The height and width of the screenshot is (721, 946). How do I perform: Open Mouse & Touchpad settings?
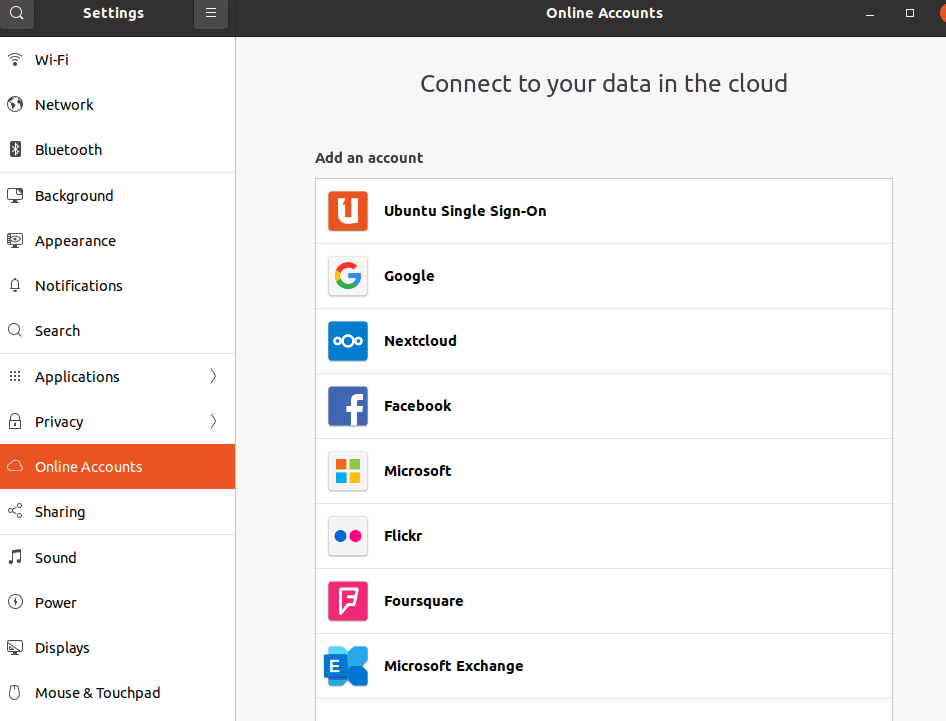118,693
